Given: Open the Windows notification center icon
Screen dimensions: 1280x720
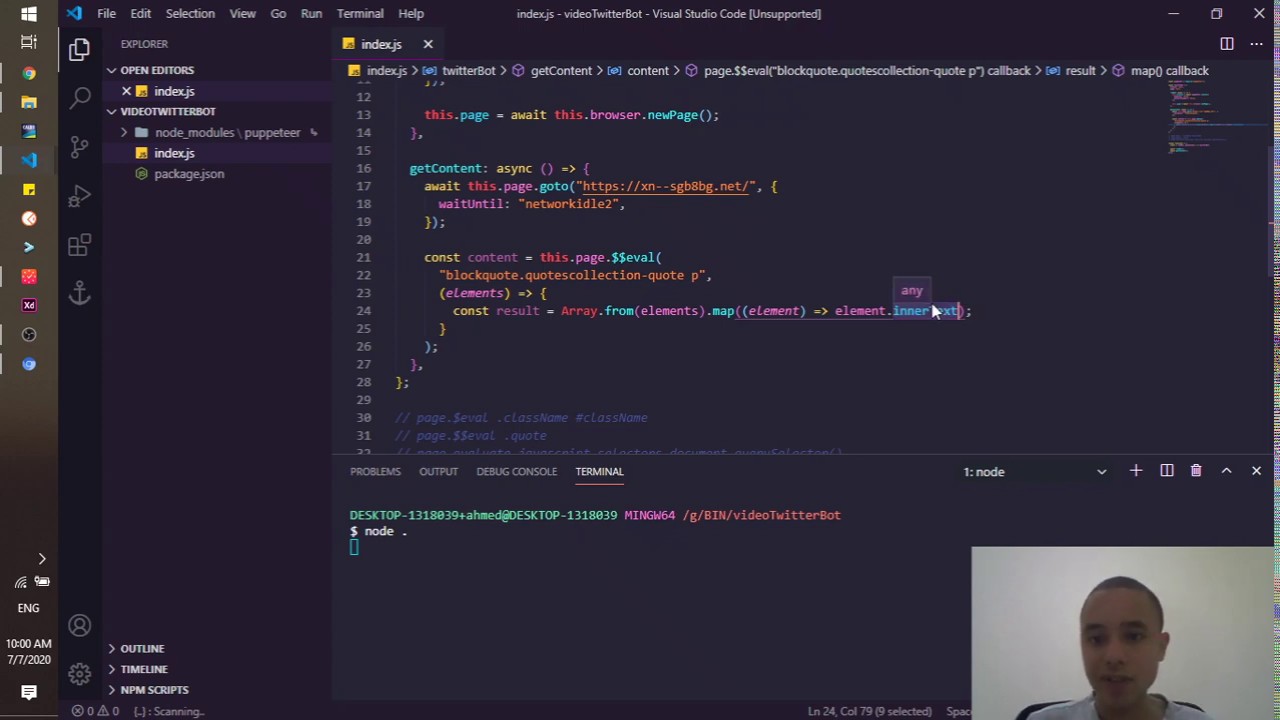Looking at the screenshot, I should tap(29, 692).
